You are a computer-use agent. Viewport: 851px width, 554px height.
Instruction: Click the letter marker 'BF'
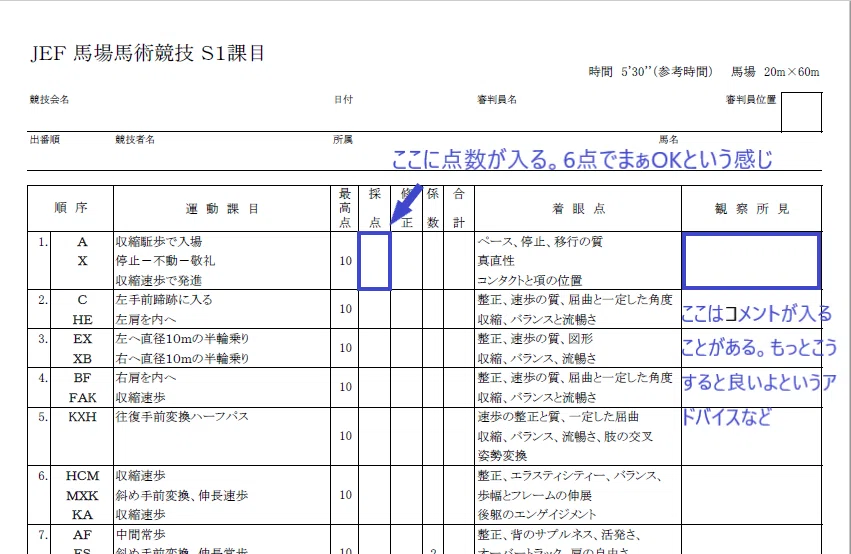point(82,378)
